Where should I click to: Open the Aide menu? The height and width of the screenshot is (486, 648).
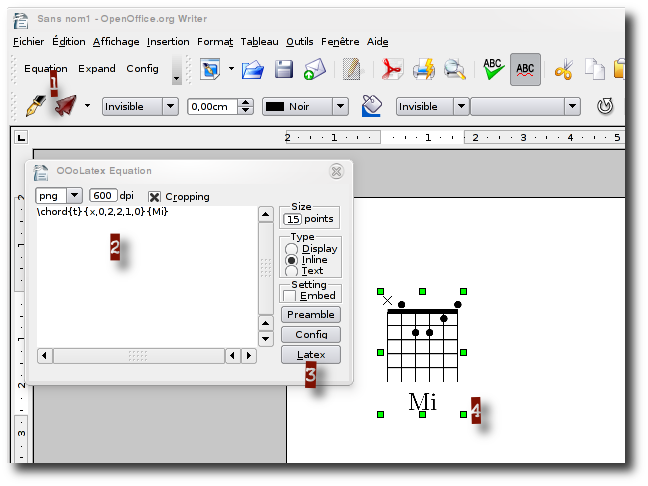(377, 42)
